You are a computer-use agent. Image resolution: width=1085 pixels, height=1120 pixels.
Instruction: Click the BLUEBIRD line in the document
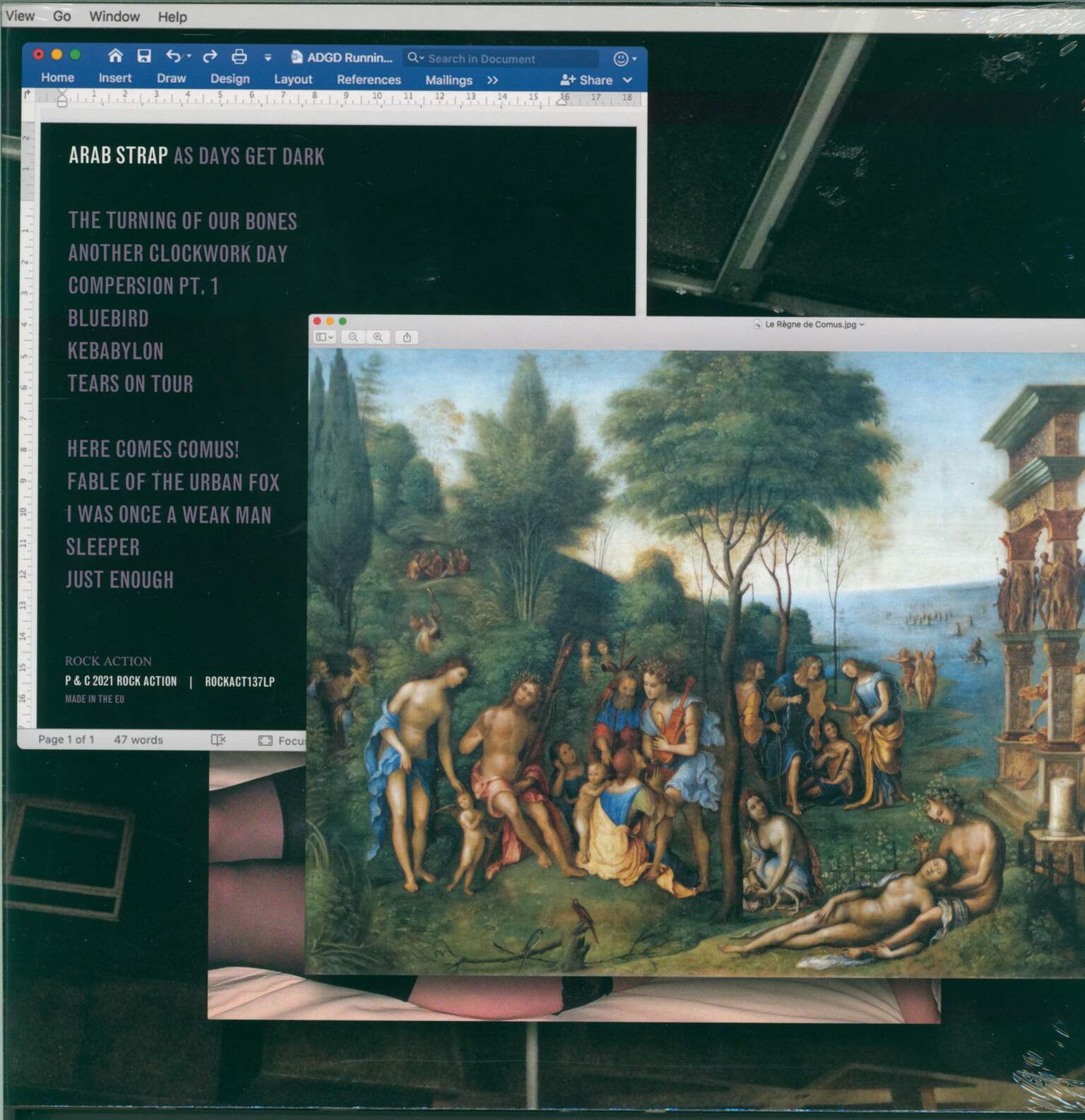[x=108, y=318]
